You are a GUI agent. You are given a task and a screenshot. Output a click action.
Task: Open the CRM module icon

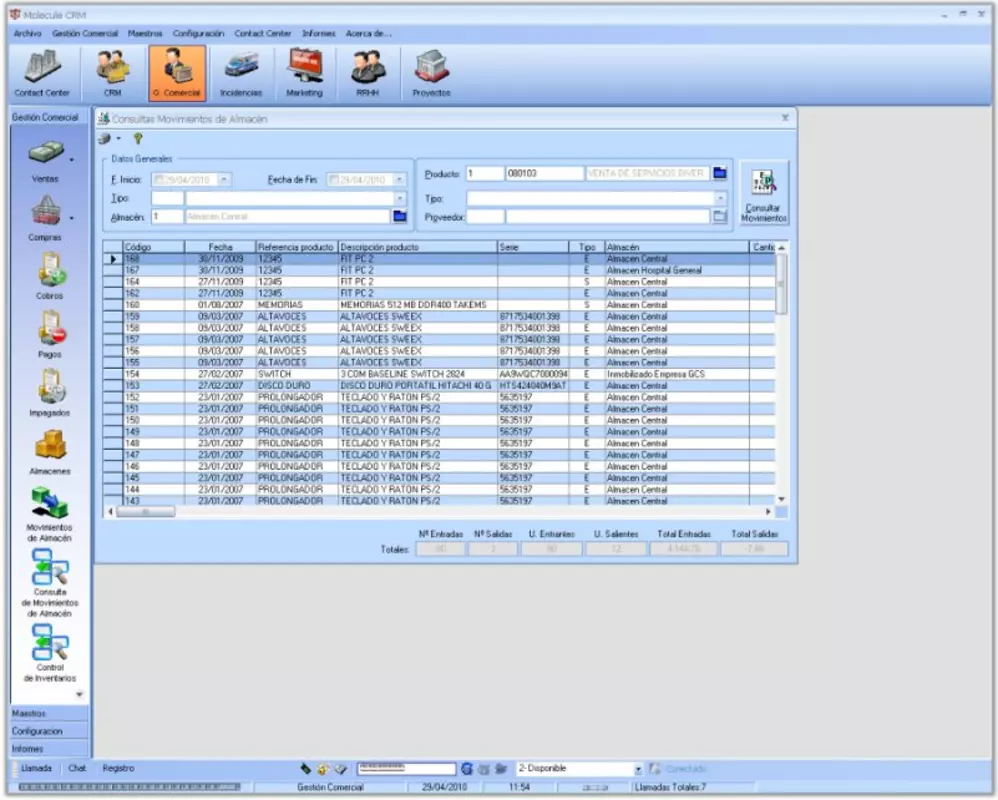[x=113, y=73]
